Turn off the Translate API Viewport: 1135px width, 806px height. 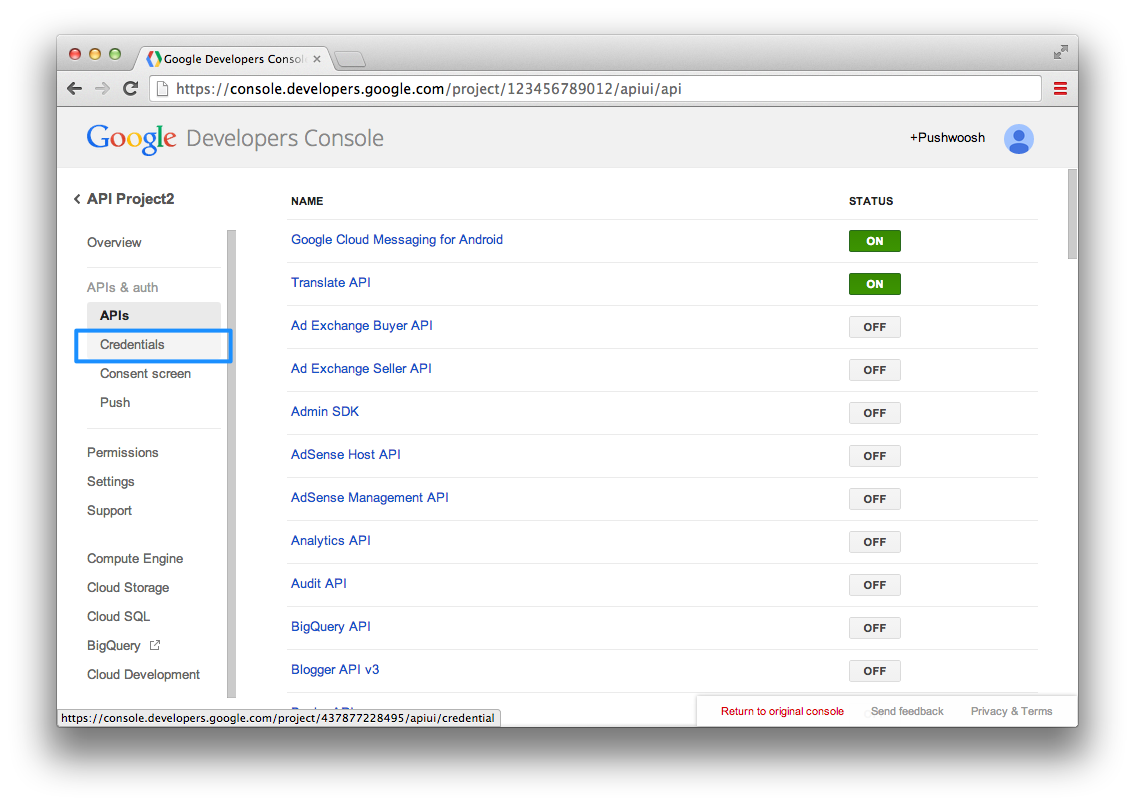tap(874, 284)
